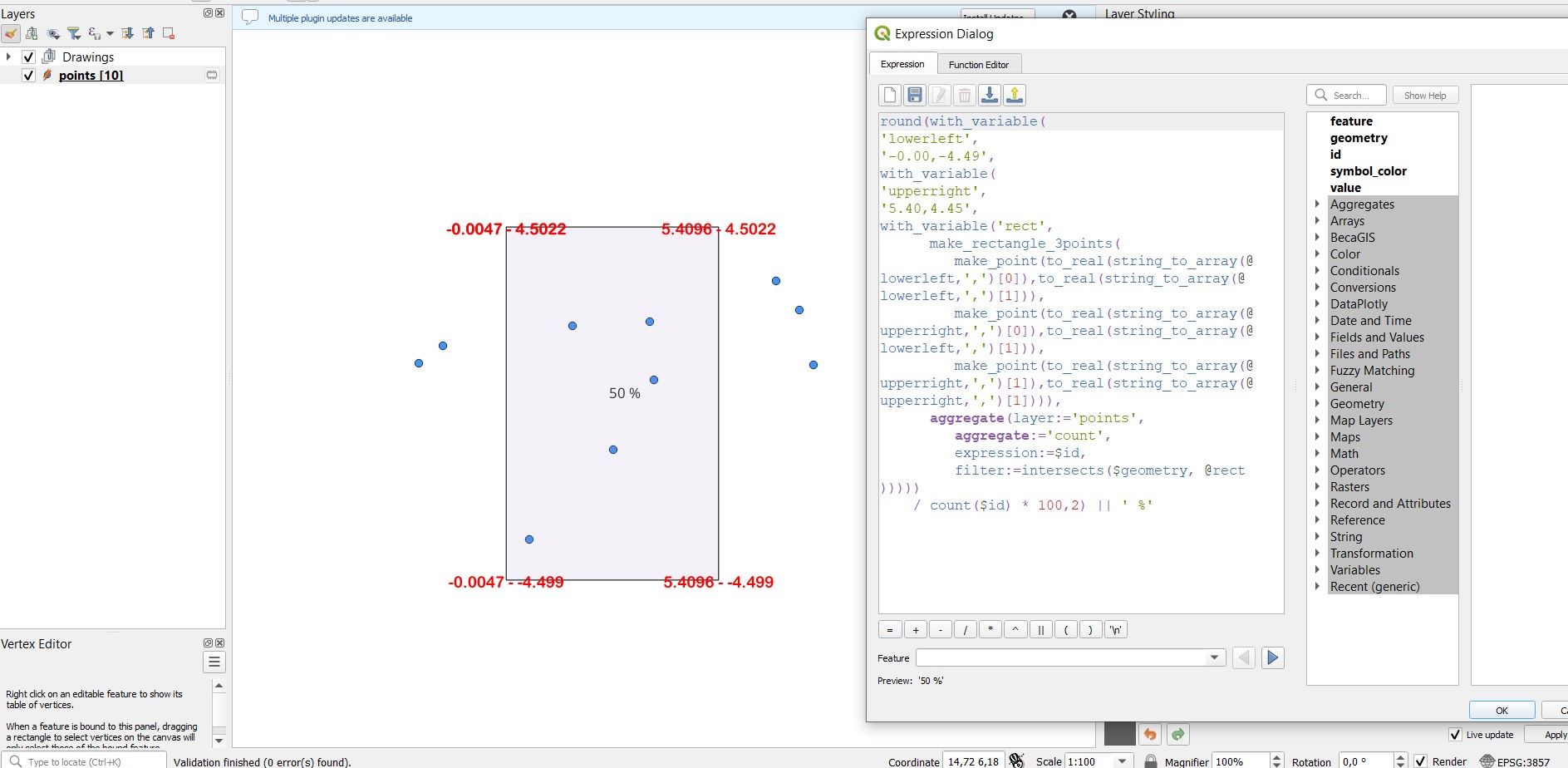Expand the Geometry function group
Image resolution: width=1568 pixels, height=768 pixels.
tap(1317, 403)
